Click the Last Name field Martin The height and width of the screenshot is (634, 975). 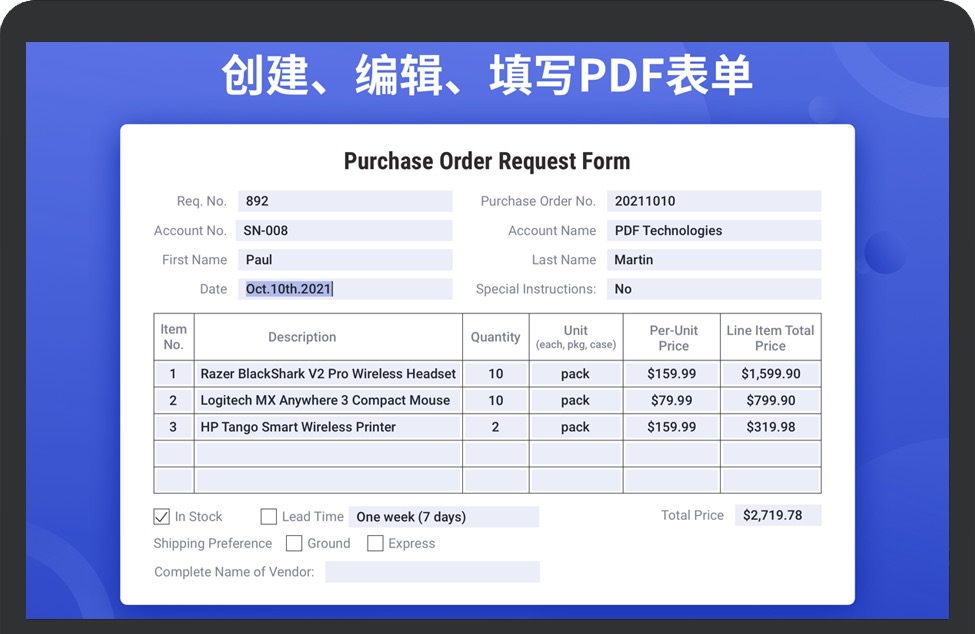(x=714, y=260)
